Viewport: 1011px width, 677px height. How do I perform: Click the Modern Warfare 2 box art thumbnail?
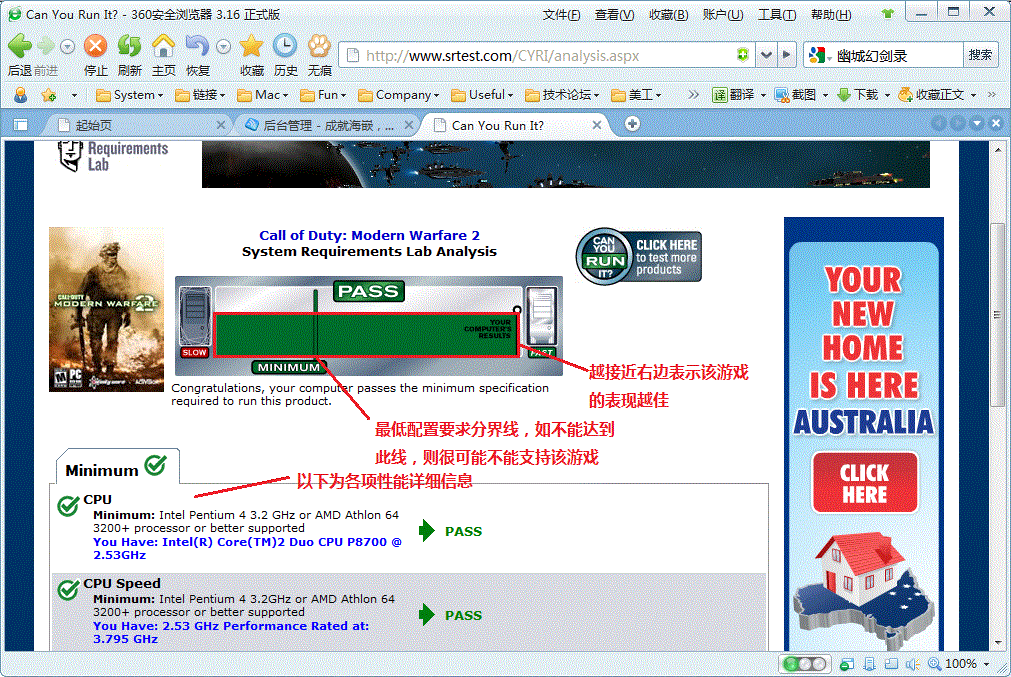[x=106, y=309]
